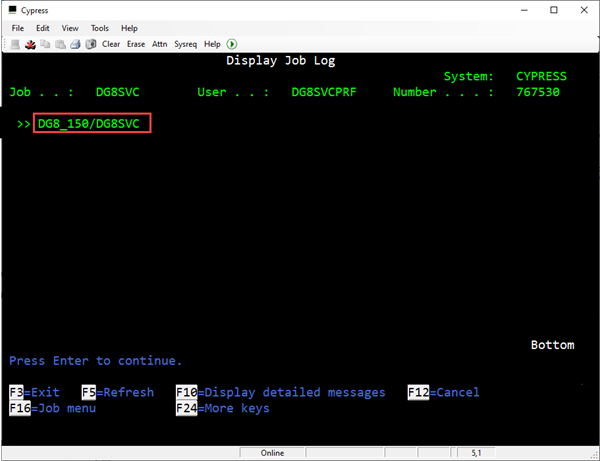Open the Help menu in menu bar
The width and height of the screenshot is (600, 461).
(x=129, y=28)
